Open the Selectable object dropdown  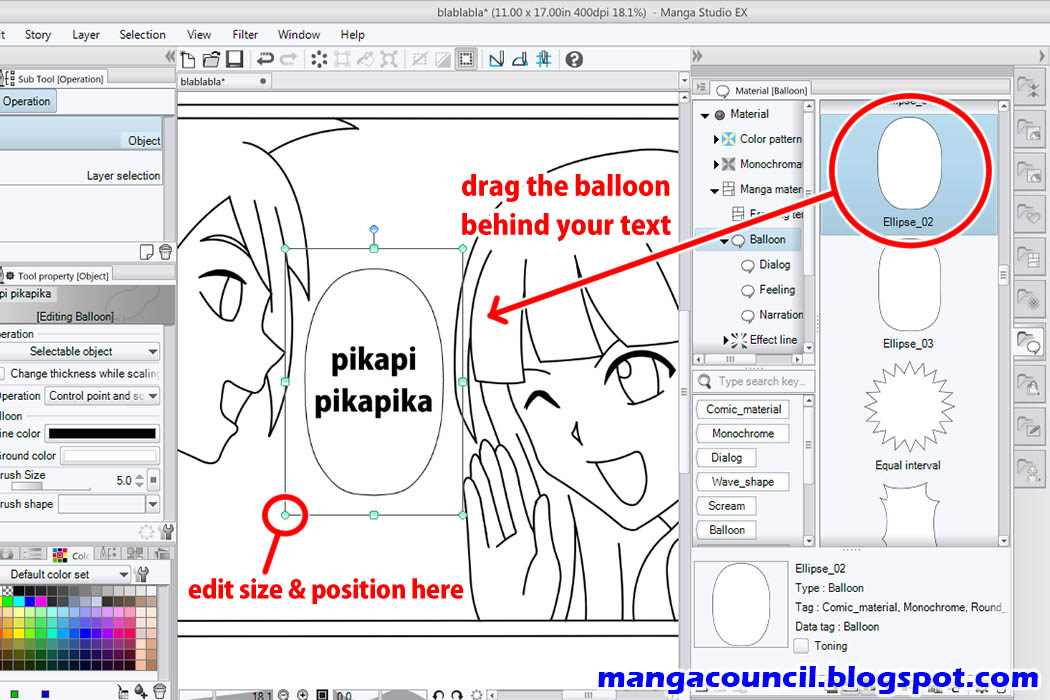point(81,352)
